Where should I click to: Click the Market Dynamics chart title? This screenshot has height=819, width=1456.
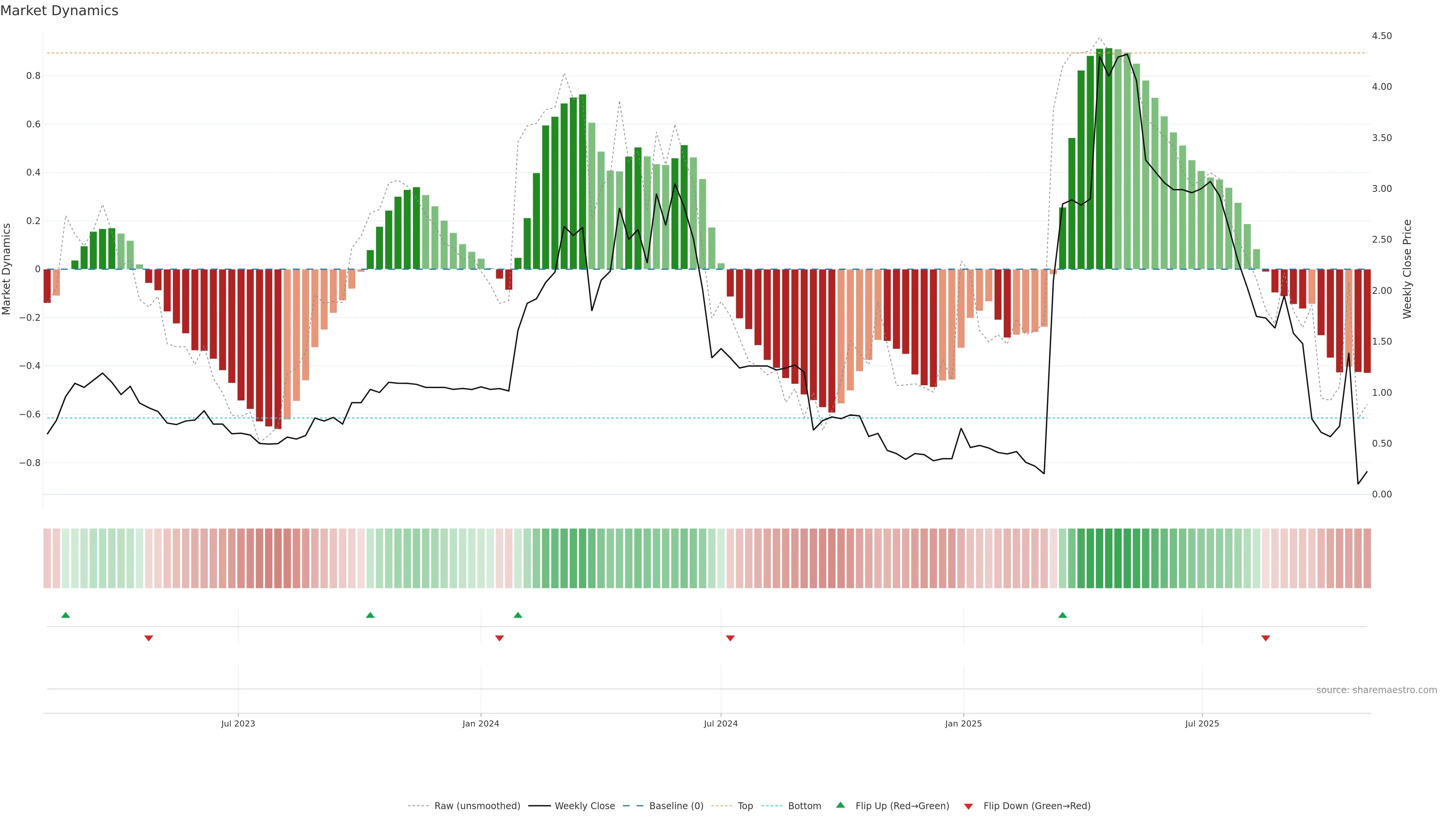pyautogui.click(x=60, y=11)
